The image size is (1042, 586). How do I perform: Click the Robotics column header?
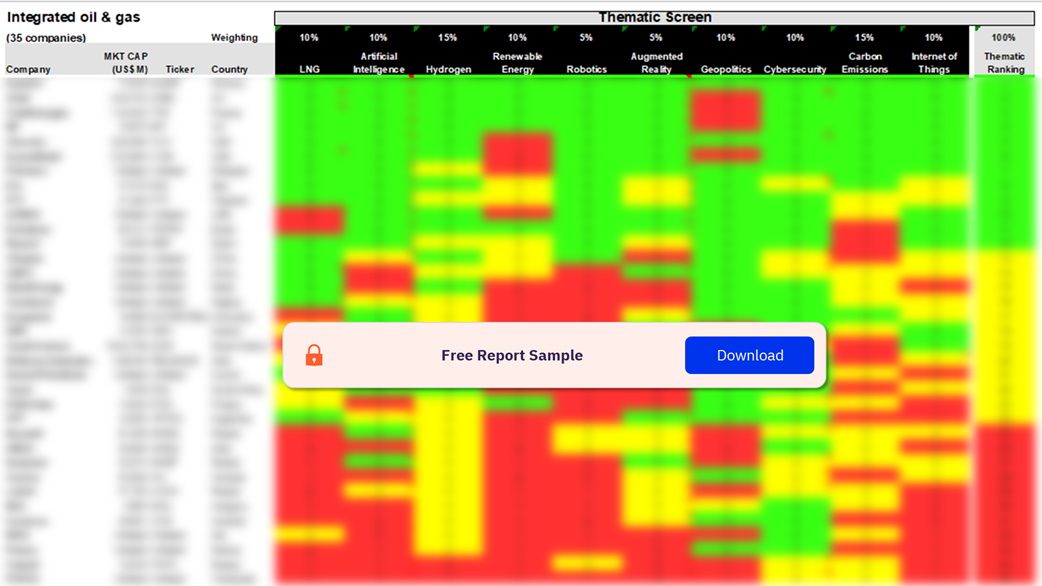coord(586,69)
